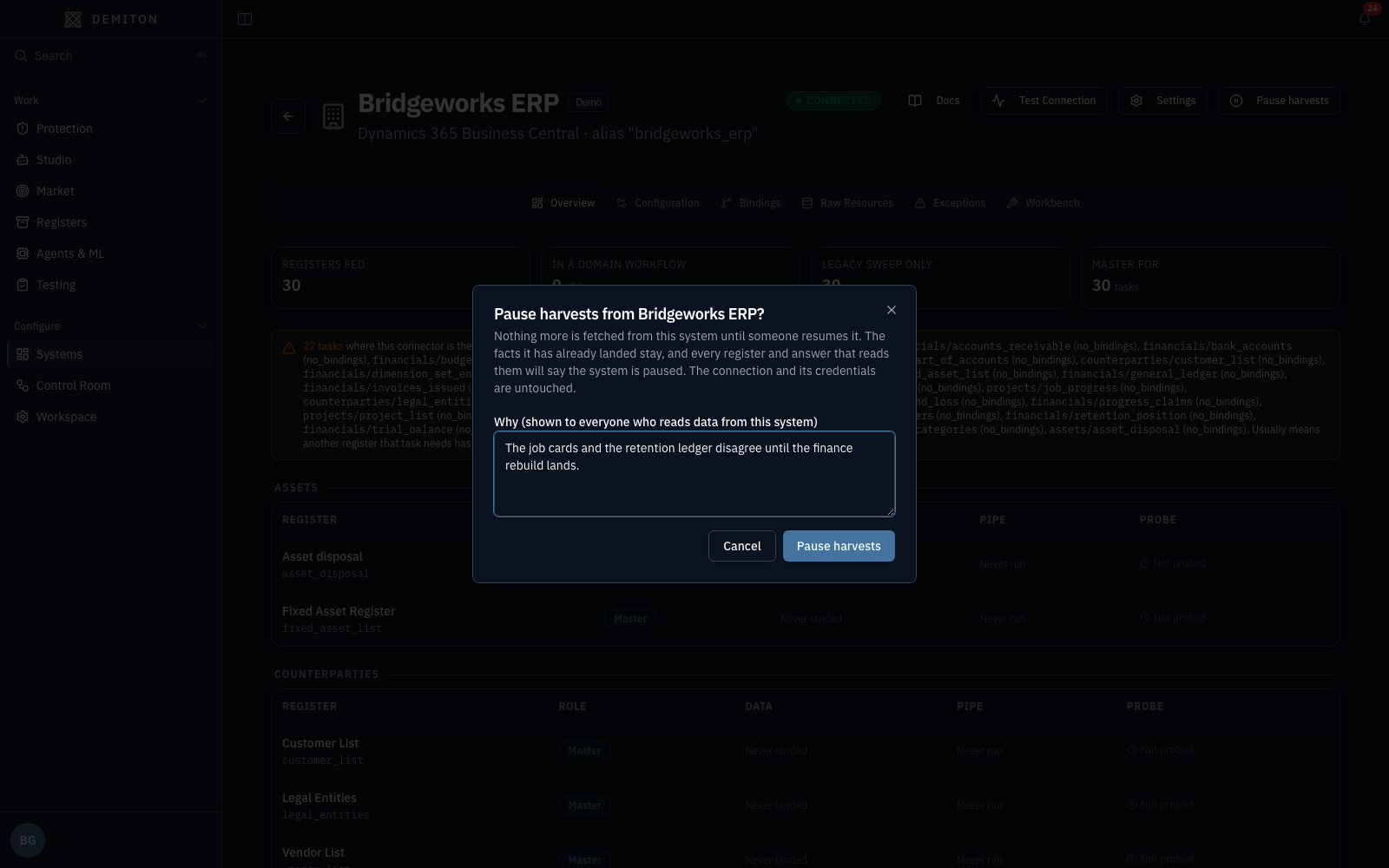Open the Exceptions tab
Viewport: 1389px width, 868px height.
[x=950, y=203]
